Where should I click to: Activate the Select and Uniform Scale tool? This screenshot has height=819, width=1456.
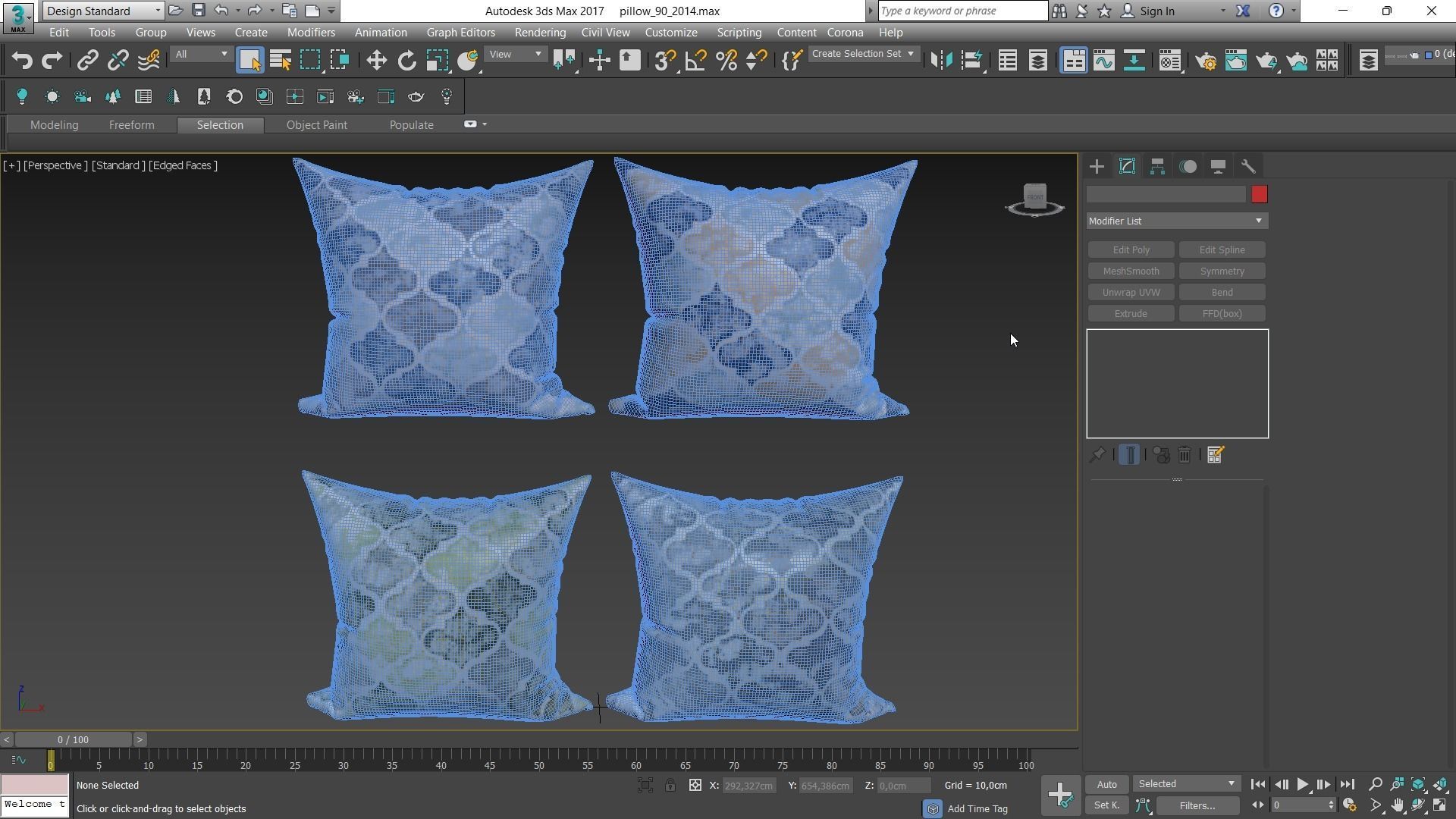438,61
